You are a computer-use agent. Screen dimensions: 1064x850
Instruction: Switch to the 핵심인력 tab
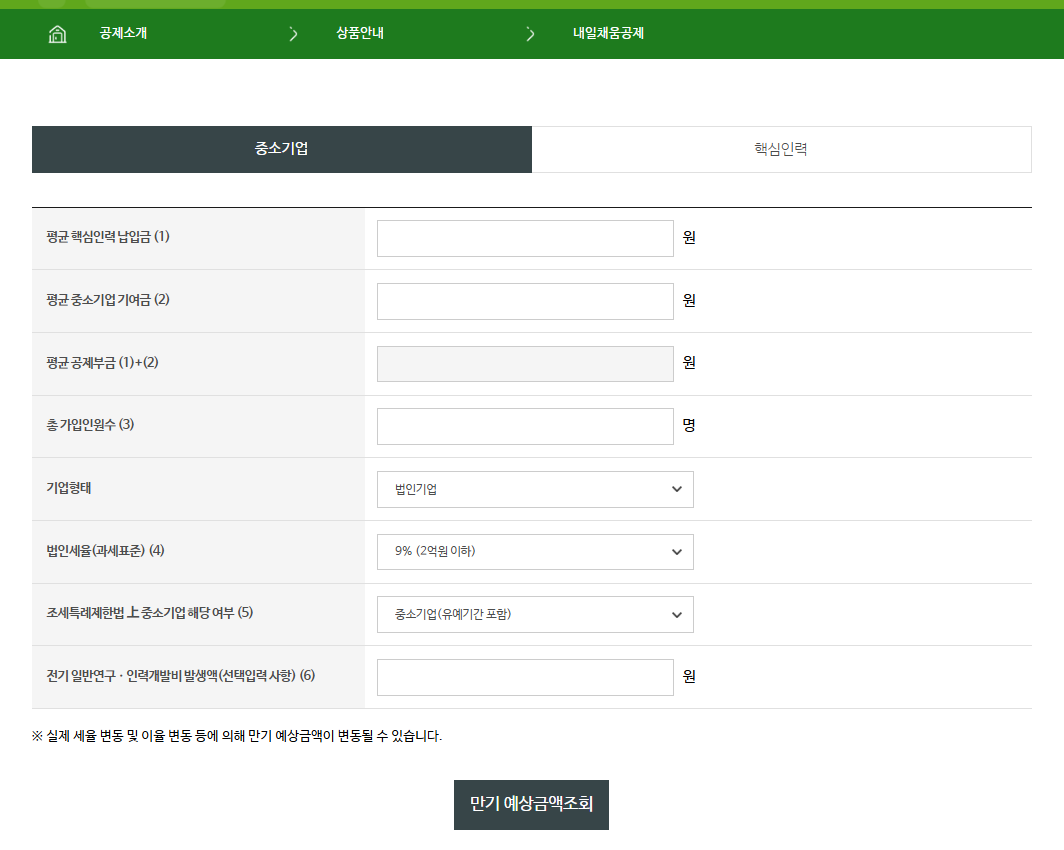pyautogui.click(x=781, y=149)
